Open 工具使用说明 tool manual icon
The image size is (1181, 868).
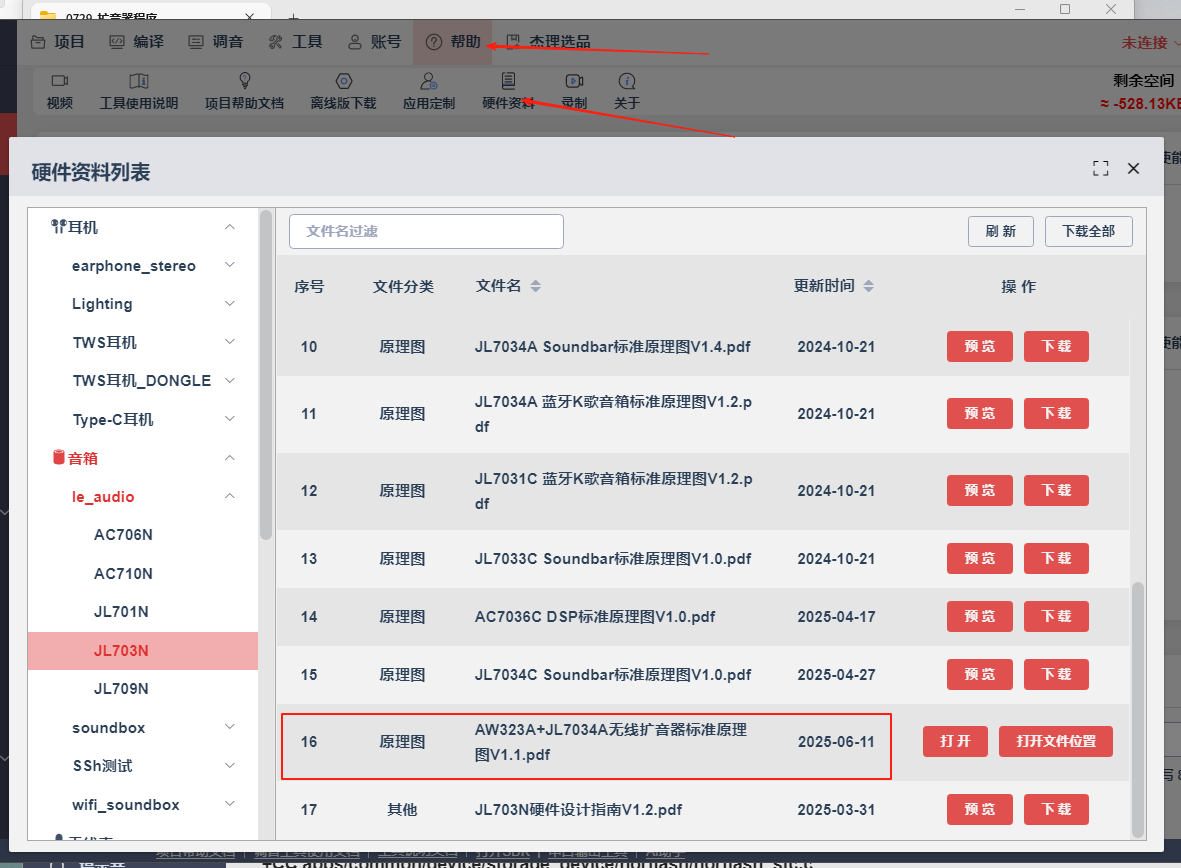click(x=139, y=81)
